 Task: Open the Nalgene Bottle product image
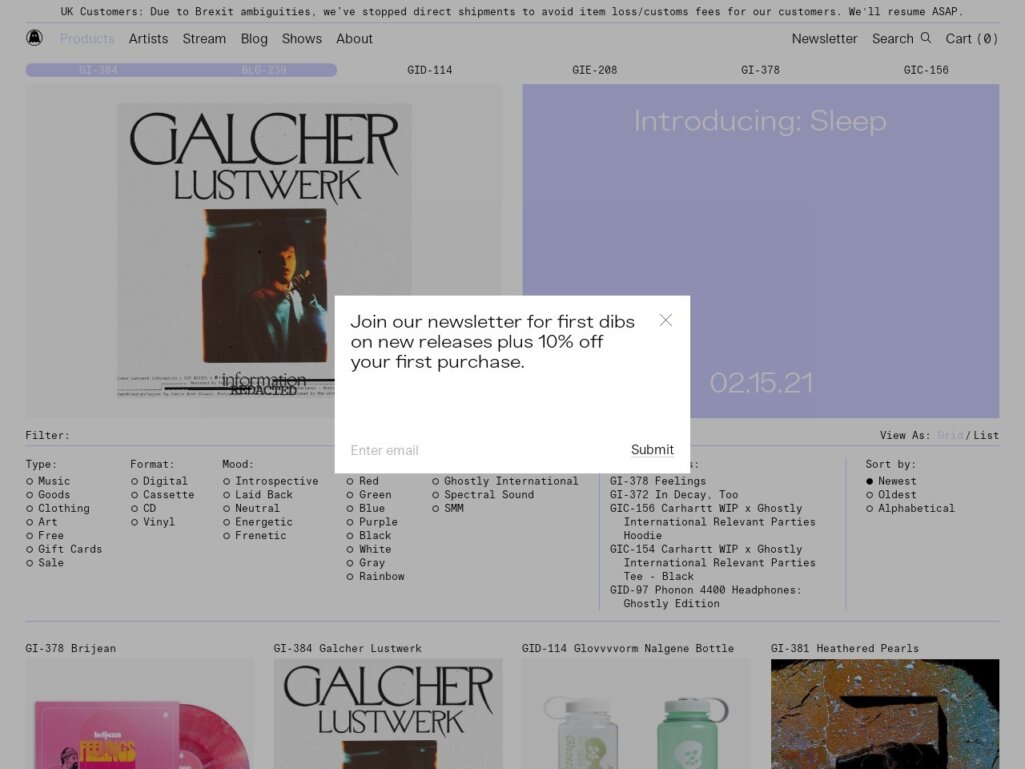pyautogui.click(x=635, y=715)
